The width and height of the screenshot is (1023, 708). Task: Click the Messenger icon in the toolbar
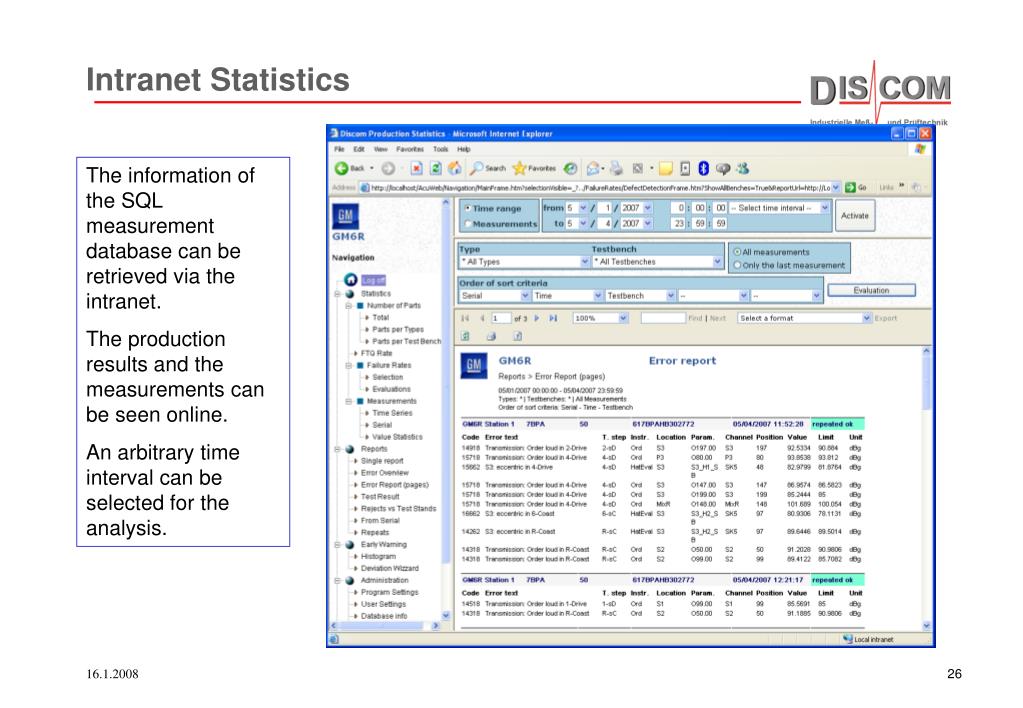742,168
